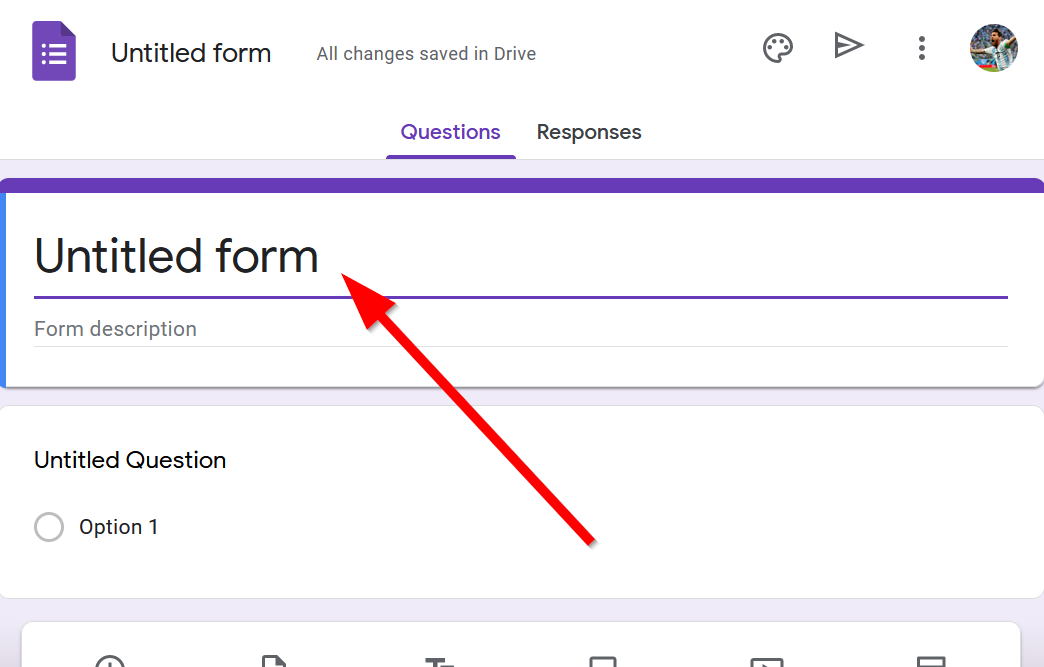The image size is (1044, 667).
Task: Click the Add section icon
Action: click(x=931, y=661)
